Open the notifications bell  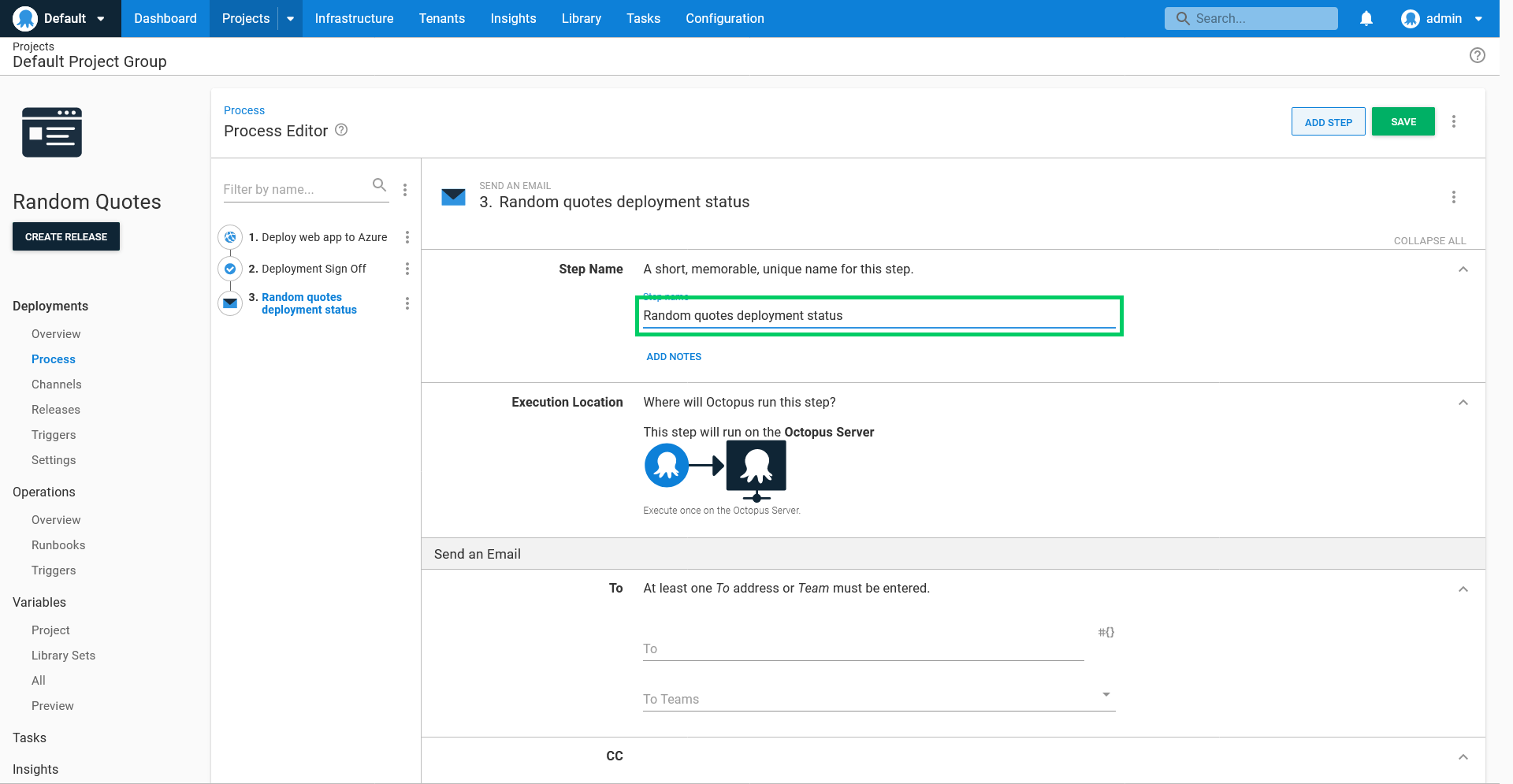(x=1366, y=18)
